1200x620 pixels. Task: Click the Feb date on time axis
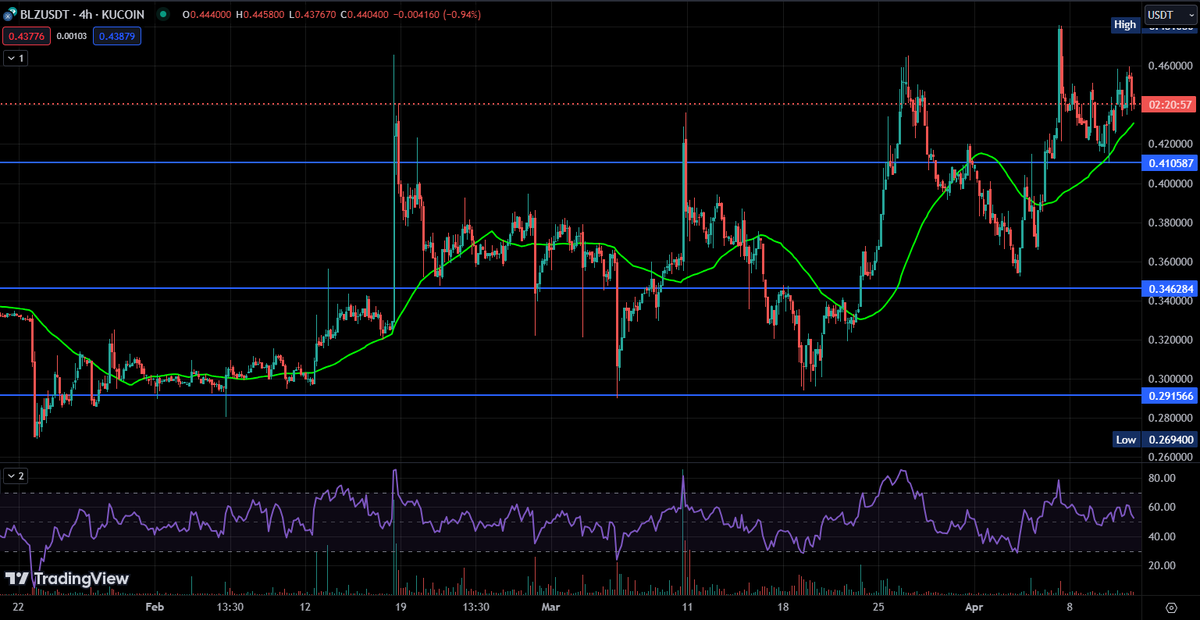[x=153, y=607]
